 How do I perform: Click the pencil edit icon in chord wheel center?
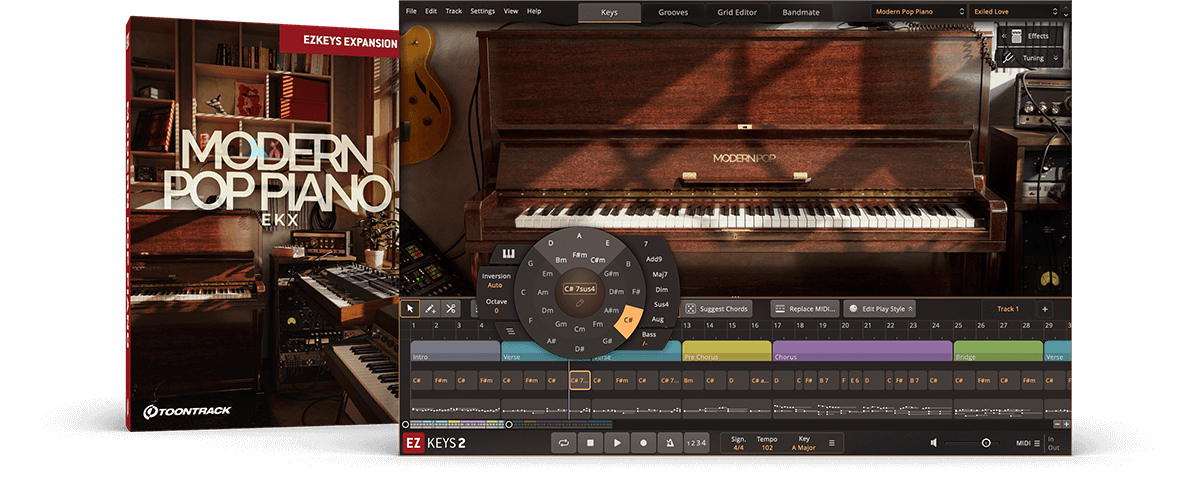pyautogui.click(x=580, y=301)
